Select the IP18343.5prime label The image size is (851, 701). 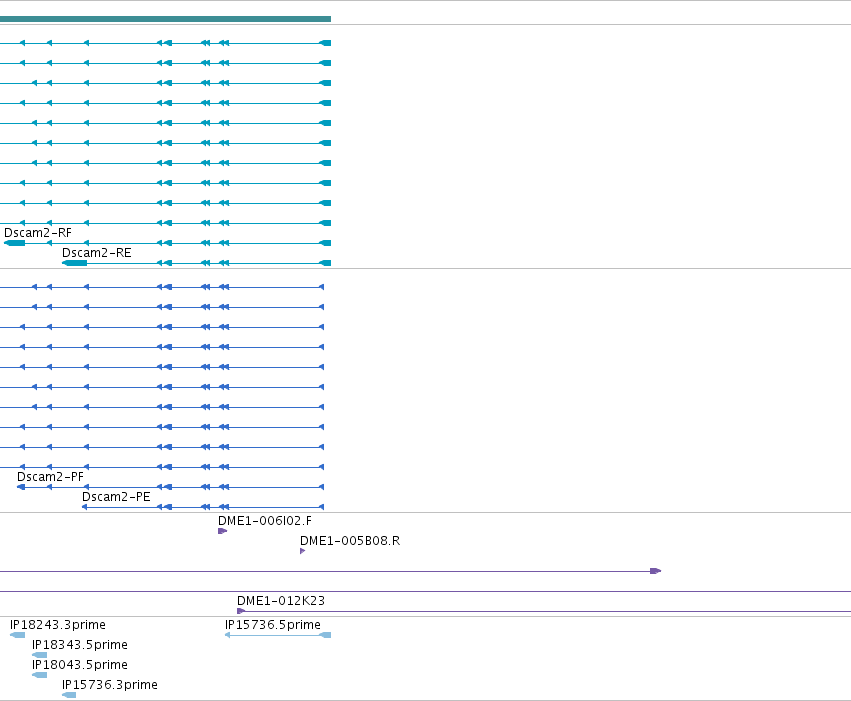[x=80, y=645]
